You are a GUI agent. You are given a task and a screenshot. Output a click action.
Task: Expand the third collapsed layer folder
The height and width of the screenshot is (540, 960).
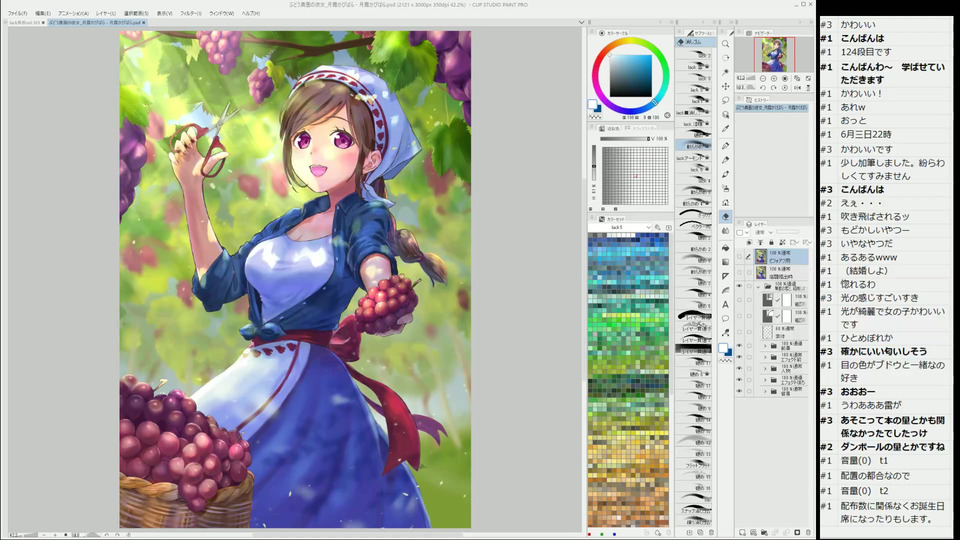point(765,369)
